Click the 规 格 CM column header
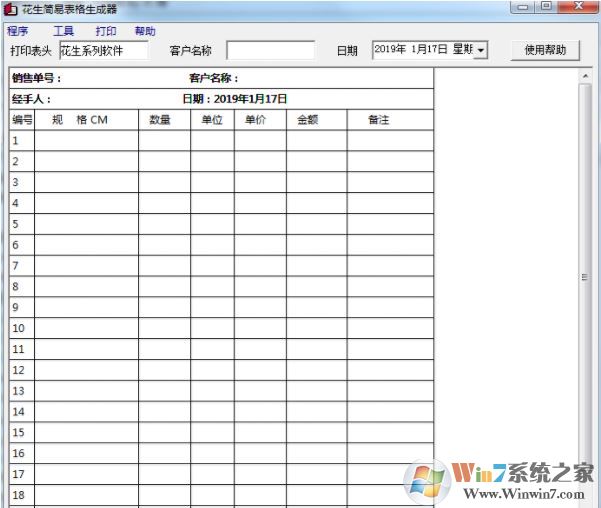This screenshot has width=601, height=508. pos(87,120)
